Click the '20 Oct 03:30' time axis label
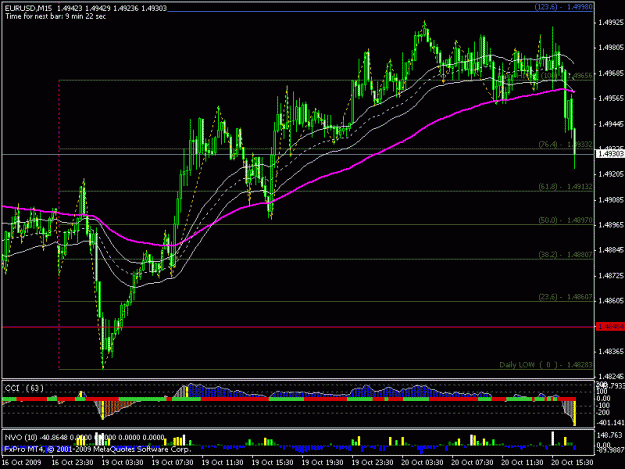 click(x=422, y=462)
